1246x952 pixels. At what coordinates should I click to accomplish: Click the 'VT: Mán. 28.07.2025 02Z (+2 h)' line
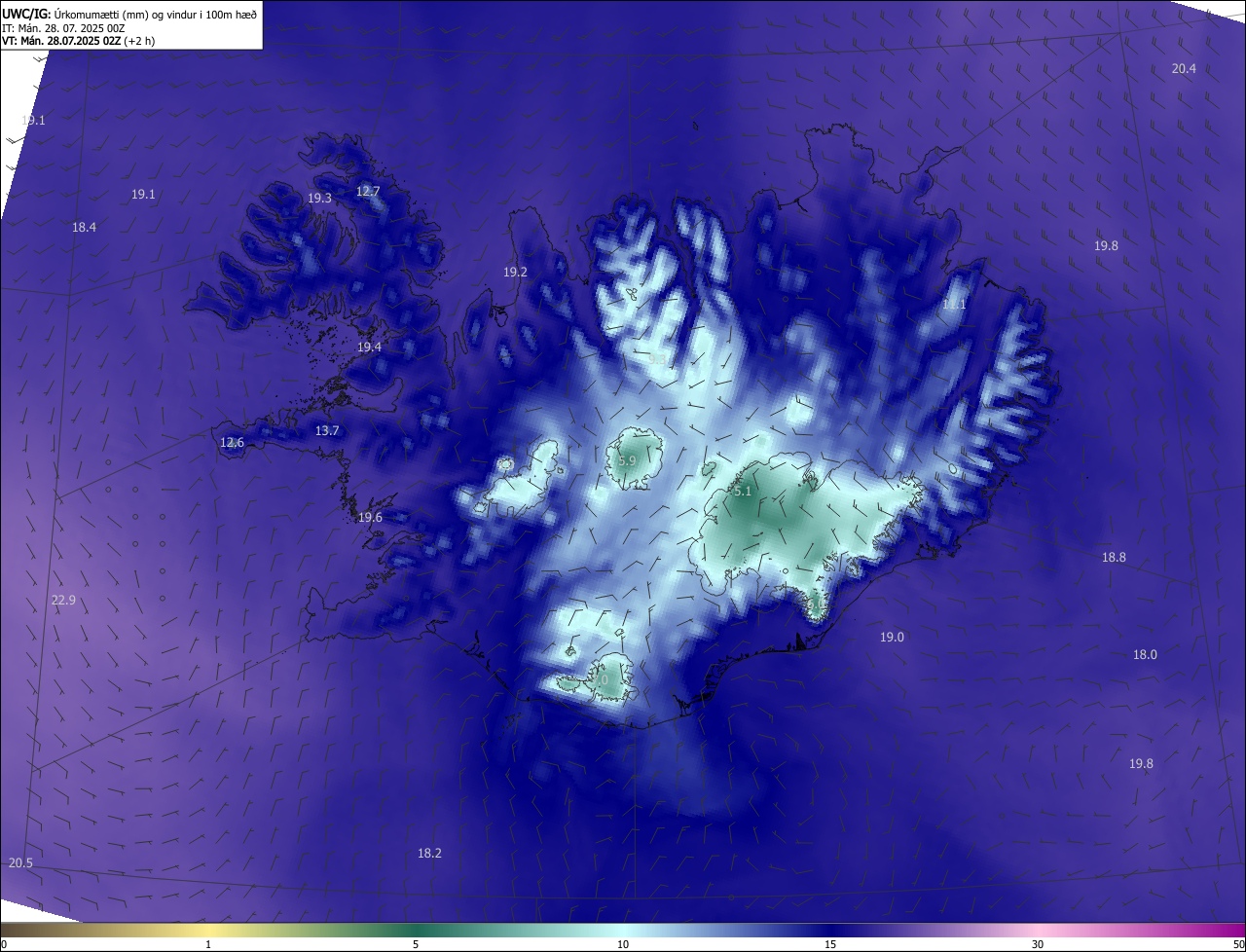tap(79, 41)
